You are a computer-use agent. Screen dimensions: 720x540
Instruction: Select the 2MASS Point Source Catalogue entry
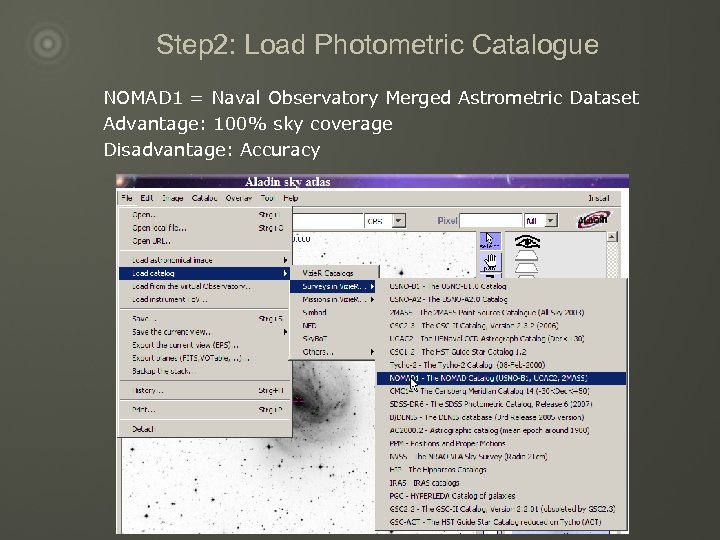click(501, 312)
